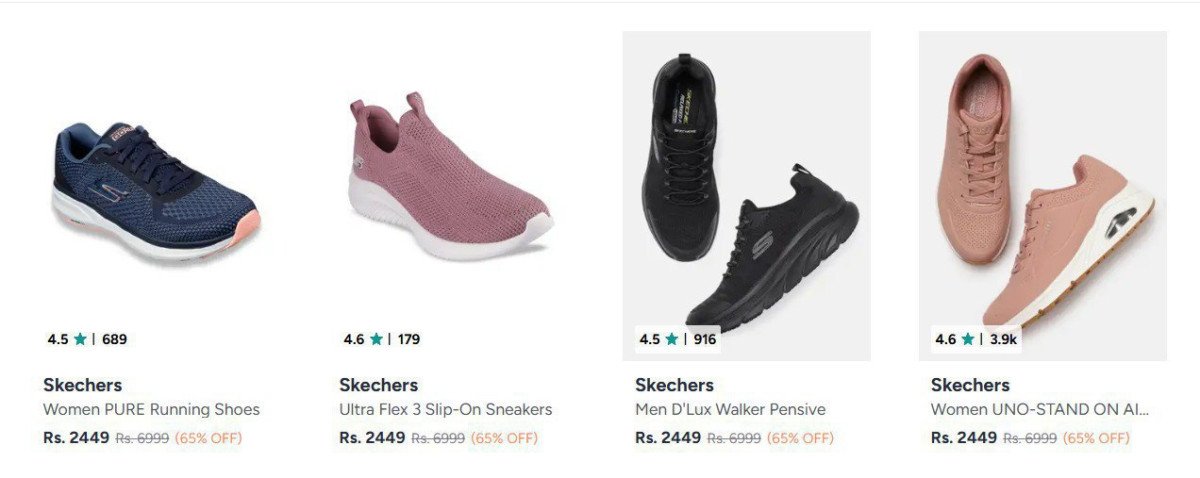This screenshot has height=478, width=1200.
Task: Click the 65% OFF label under Ultra Flex 3
Action: tap(504, 438)
